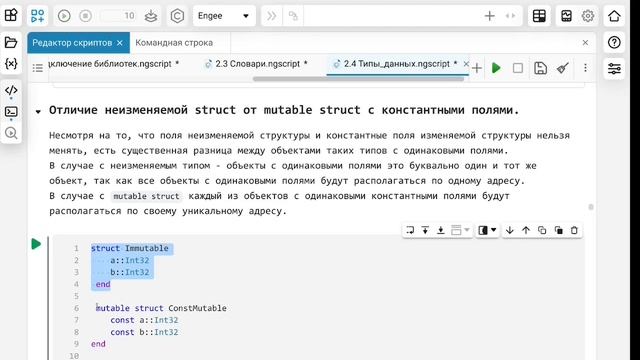Open the 2.3 Словари.ngscript tab
The width and height of the screenshot is (640, 360).
pos(257,64)
